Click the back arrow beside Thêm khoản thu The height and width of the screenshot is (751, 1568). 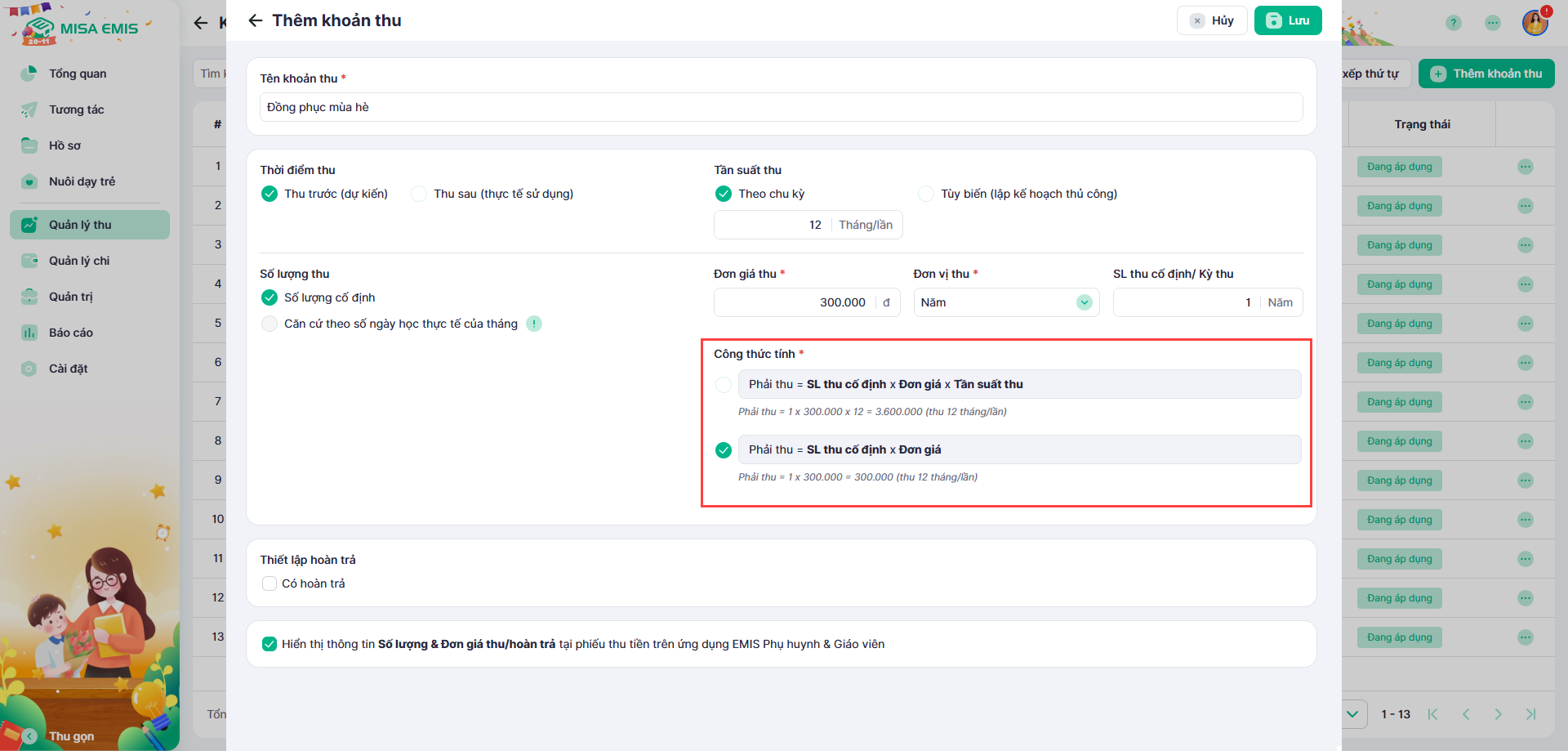pos(256,20)
